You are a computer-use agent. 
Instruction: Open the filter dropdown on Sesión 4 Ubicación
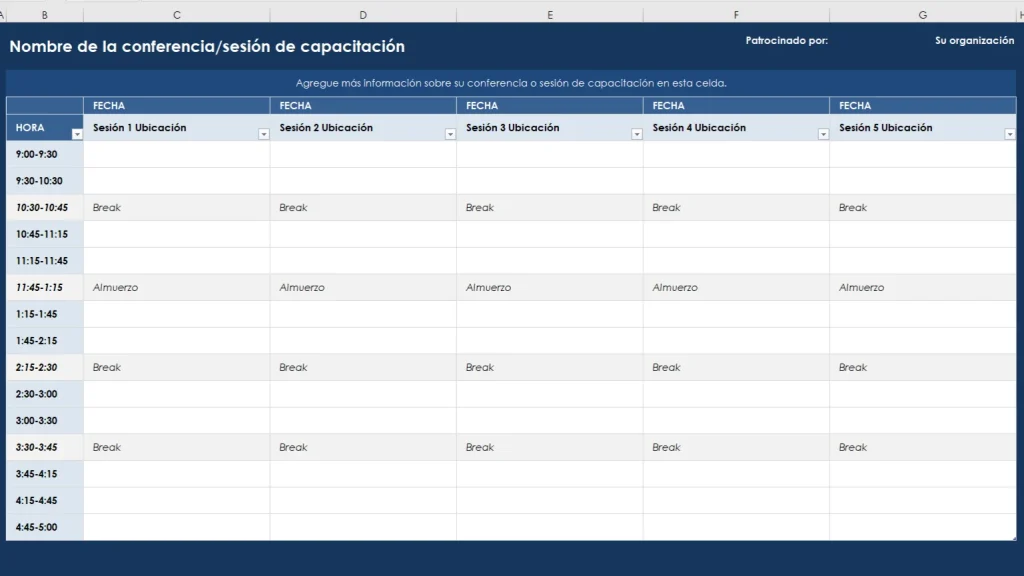click(822, 132)
